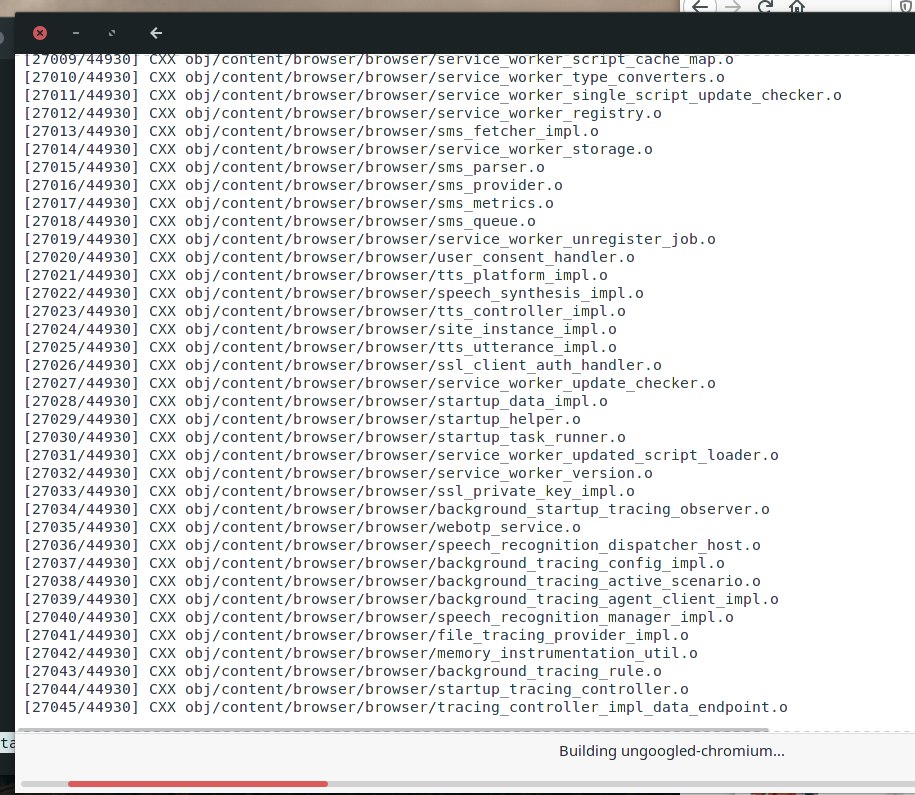Select the line with memory_instrumentation_util.o

coord(361,656)
